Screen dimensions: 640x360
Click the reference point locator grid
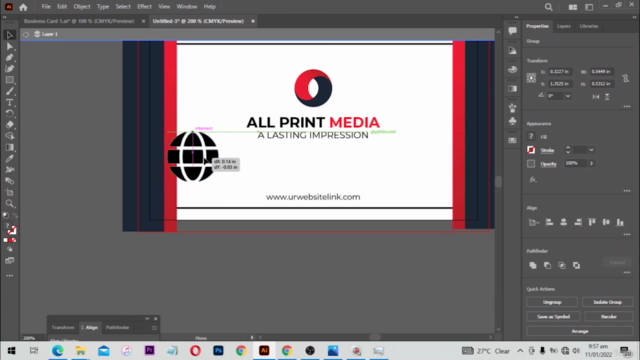(531, 78)
